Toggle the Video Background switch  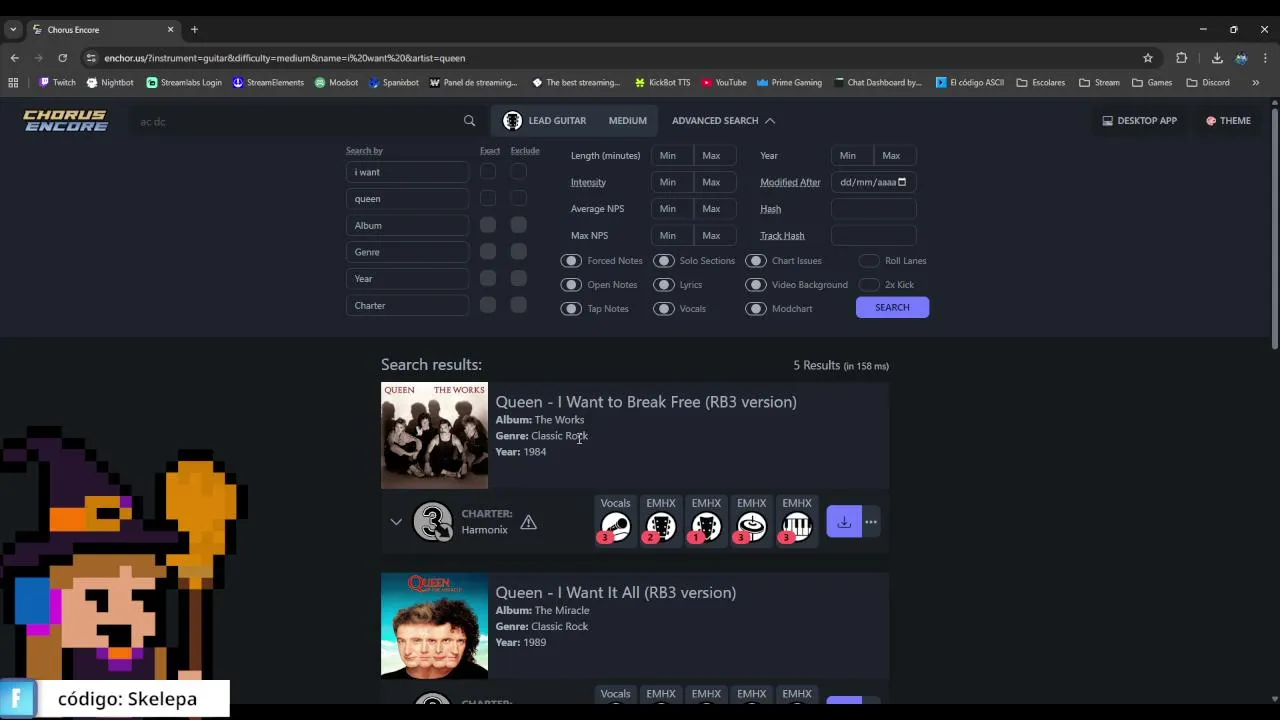coord(756,285)
